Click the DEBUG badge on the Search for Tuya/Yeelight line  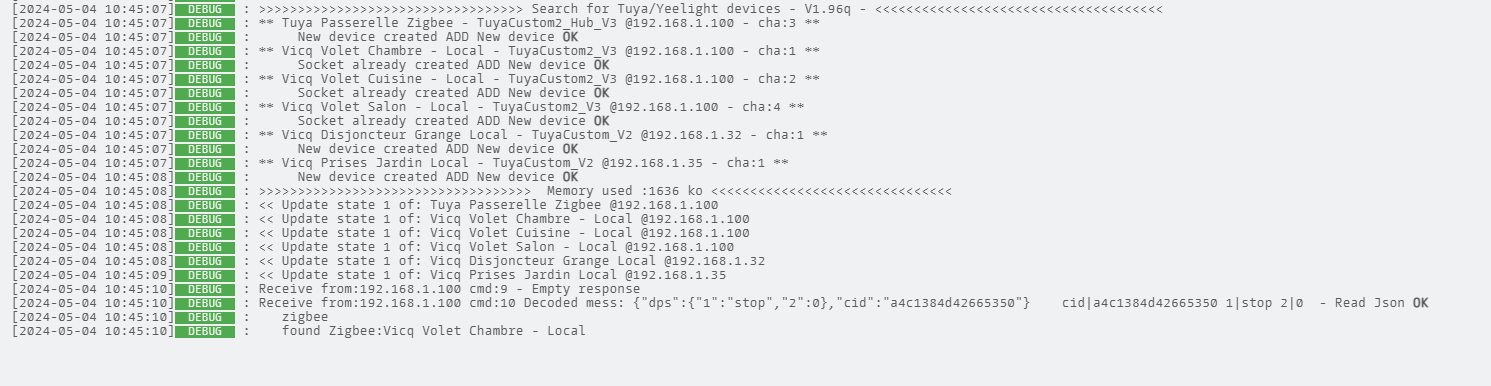click(x=205, y=9)
